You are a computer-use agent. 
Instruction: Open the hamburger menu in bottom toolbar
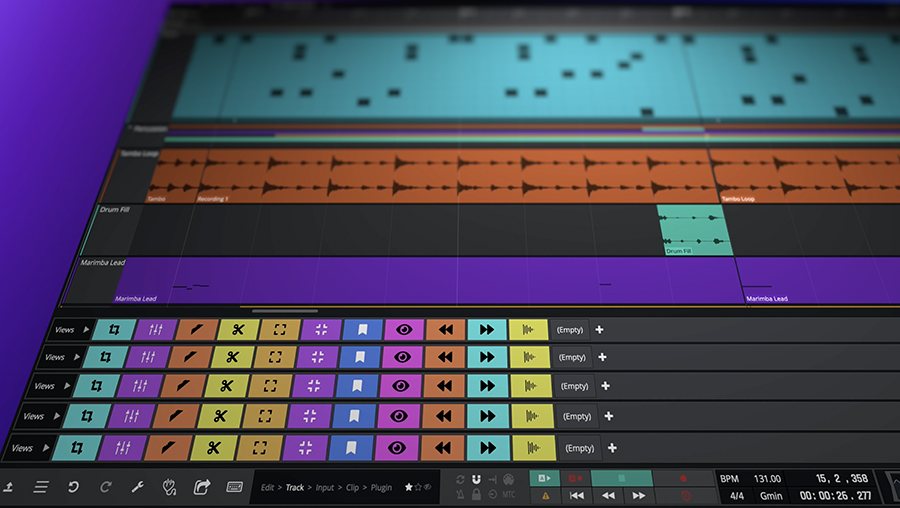coord(41,487)
